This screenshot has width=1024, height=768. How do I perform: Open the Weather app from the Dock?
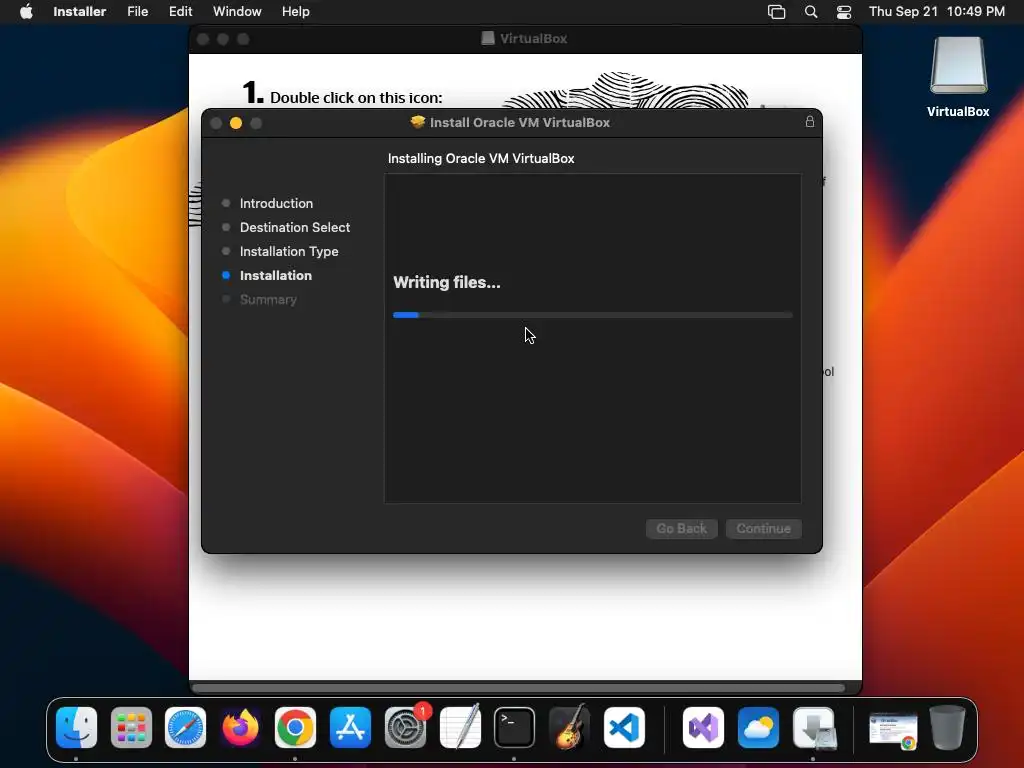pyautogui.click(x=758, y=727)
